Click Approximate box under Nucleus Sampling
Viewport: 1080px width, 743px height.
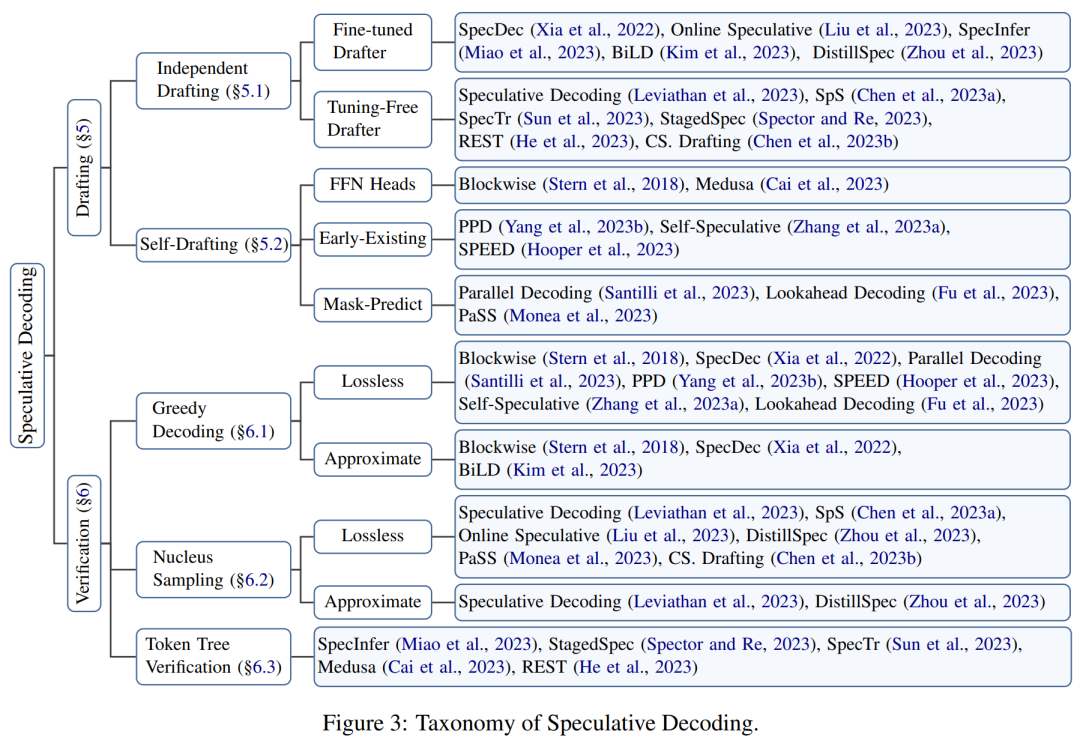point(373,602)
